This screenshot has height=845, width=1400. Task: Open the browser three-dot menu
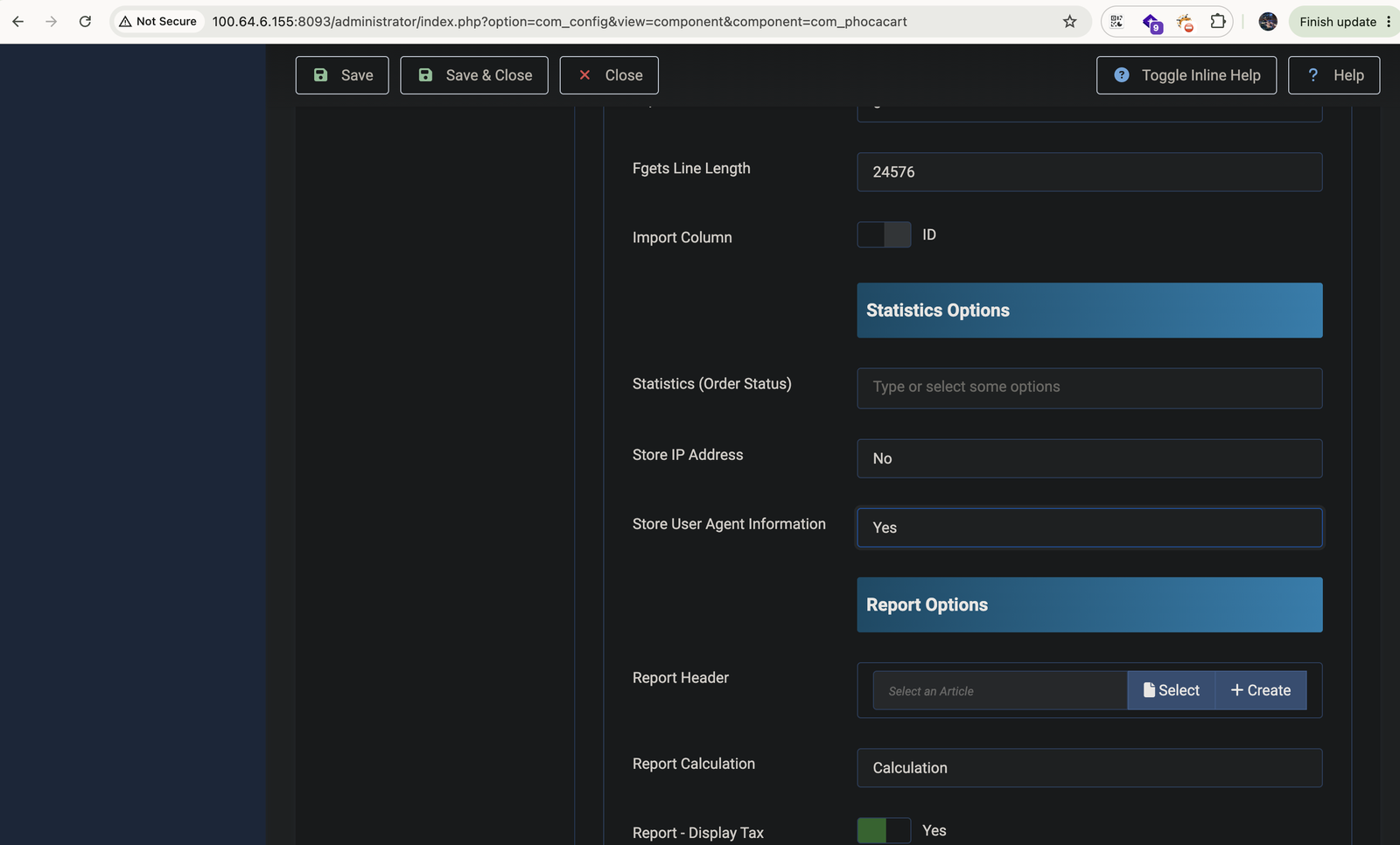[1389, 22]
